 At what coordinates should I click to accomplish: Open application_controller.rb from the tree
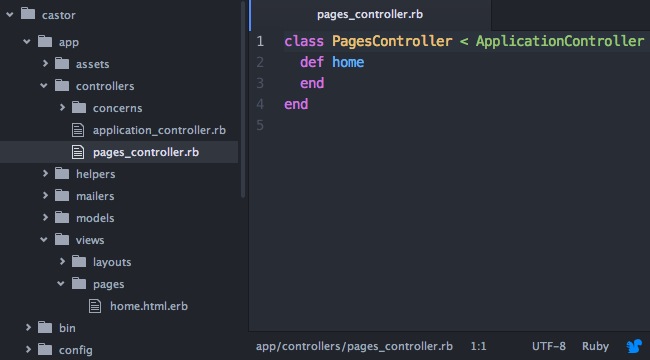coord(159,130)
